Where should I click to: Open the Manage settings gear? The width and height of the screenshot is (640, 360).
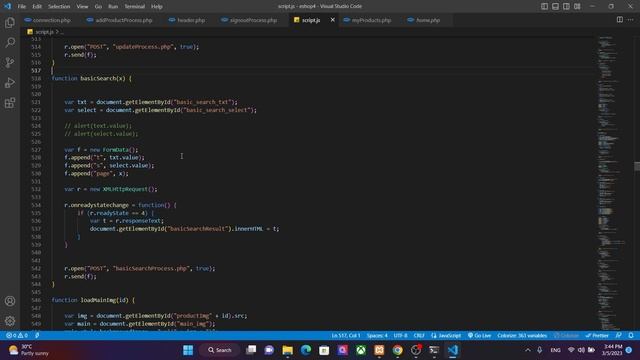pos(10,321)
